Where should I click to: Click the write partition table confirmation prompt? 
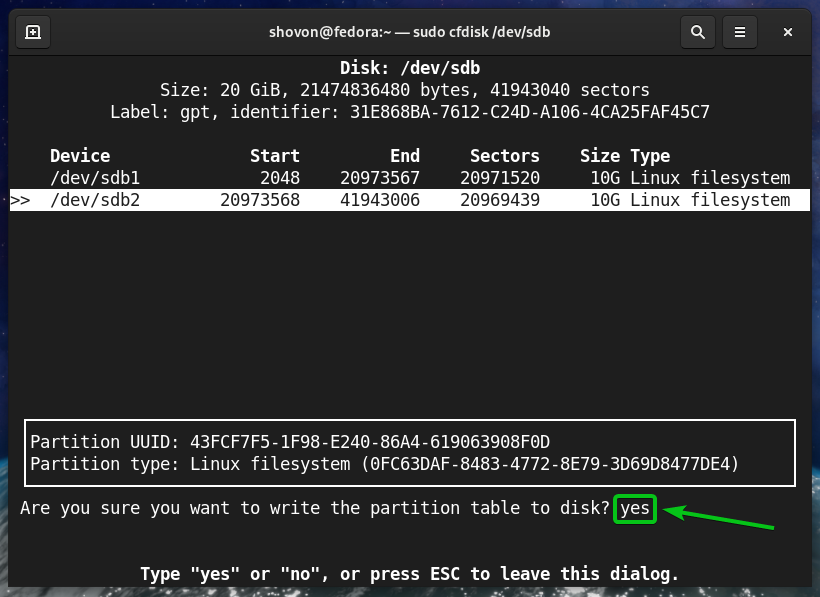coord(315,508)
